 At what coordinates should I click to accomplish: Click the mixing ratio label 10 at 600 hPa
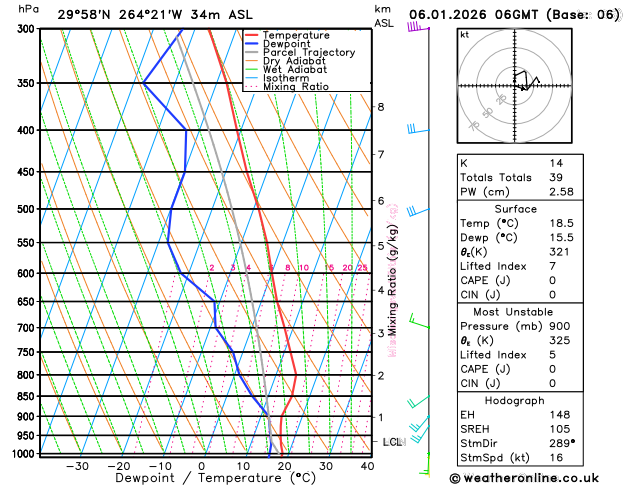coord(304,267)
